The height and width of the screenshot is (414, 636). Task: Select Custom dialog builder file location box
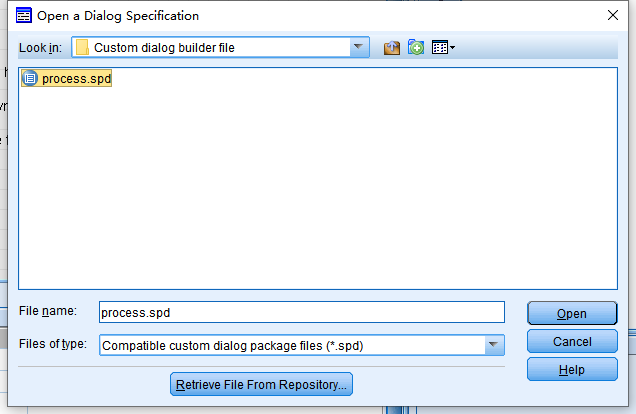click(220, 47)
